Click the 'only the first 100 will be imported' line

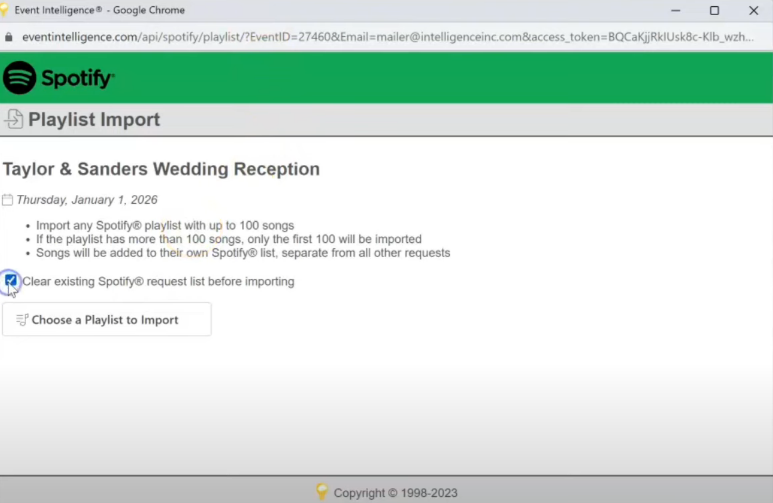click(x=229, y=239)
